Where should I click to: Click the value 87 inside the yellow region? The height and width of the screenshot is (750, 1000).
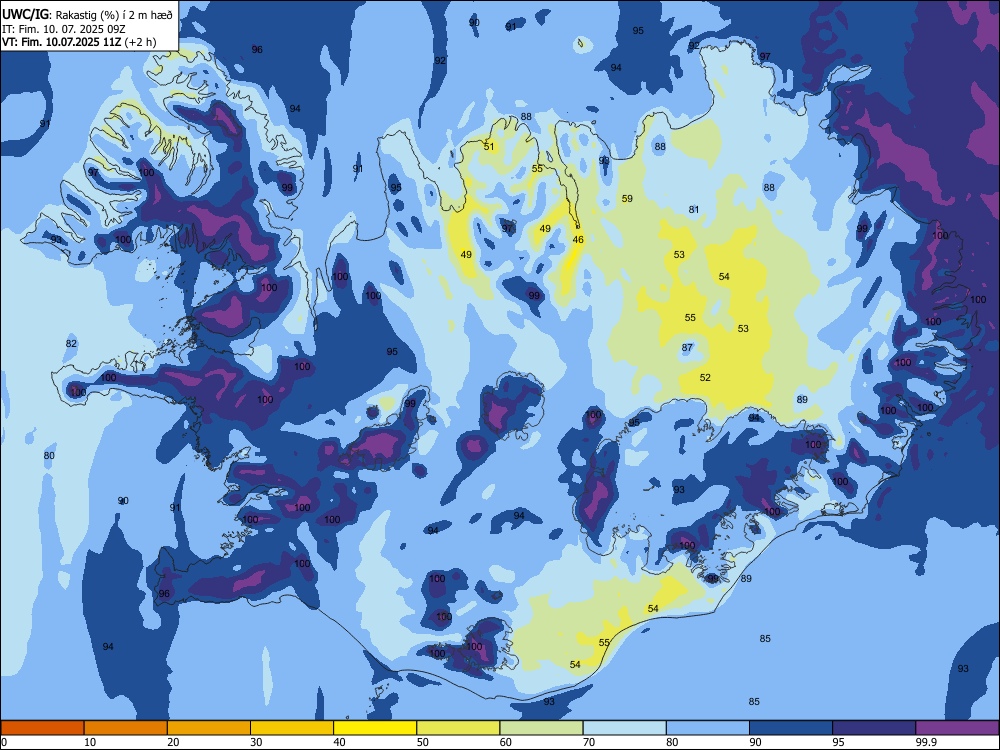point(687,348)
